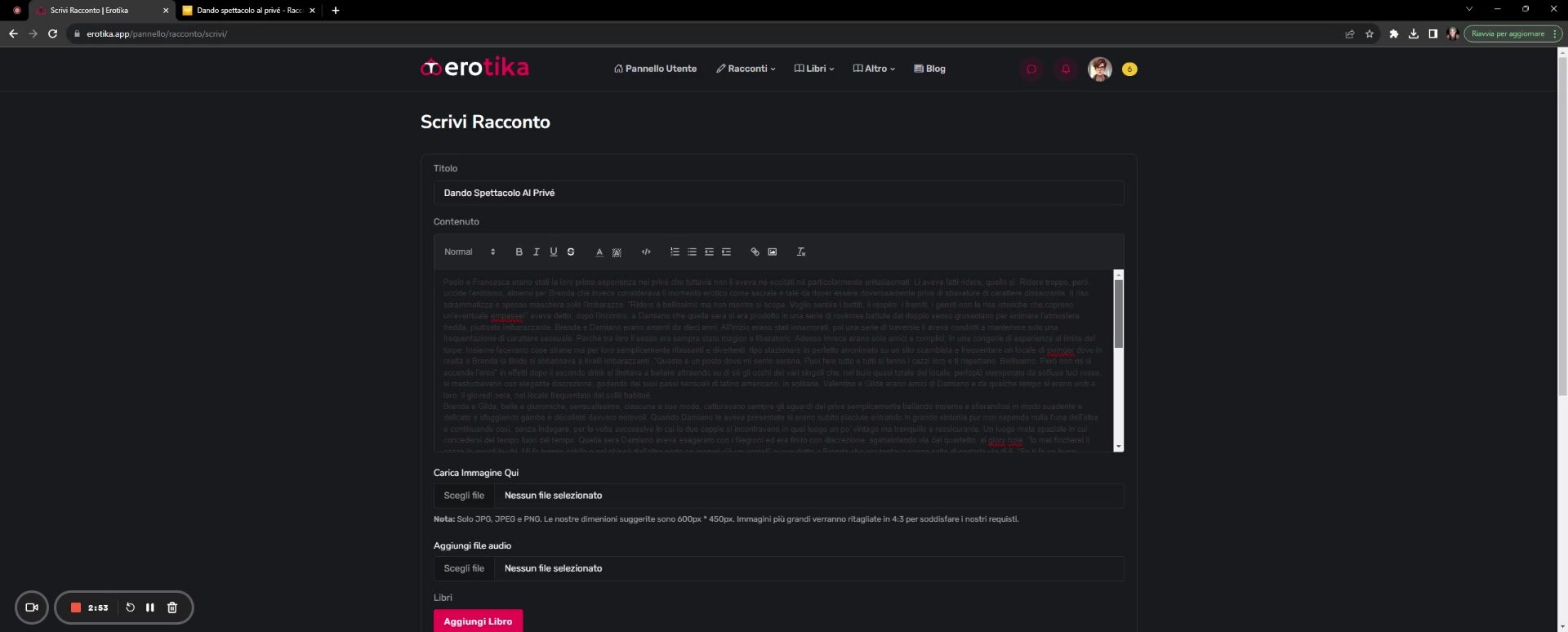Click the Aggiungi Libro button
The height and width of the screenshot is (632, 1568).
[x=478, y=621]
